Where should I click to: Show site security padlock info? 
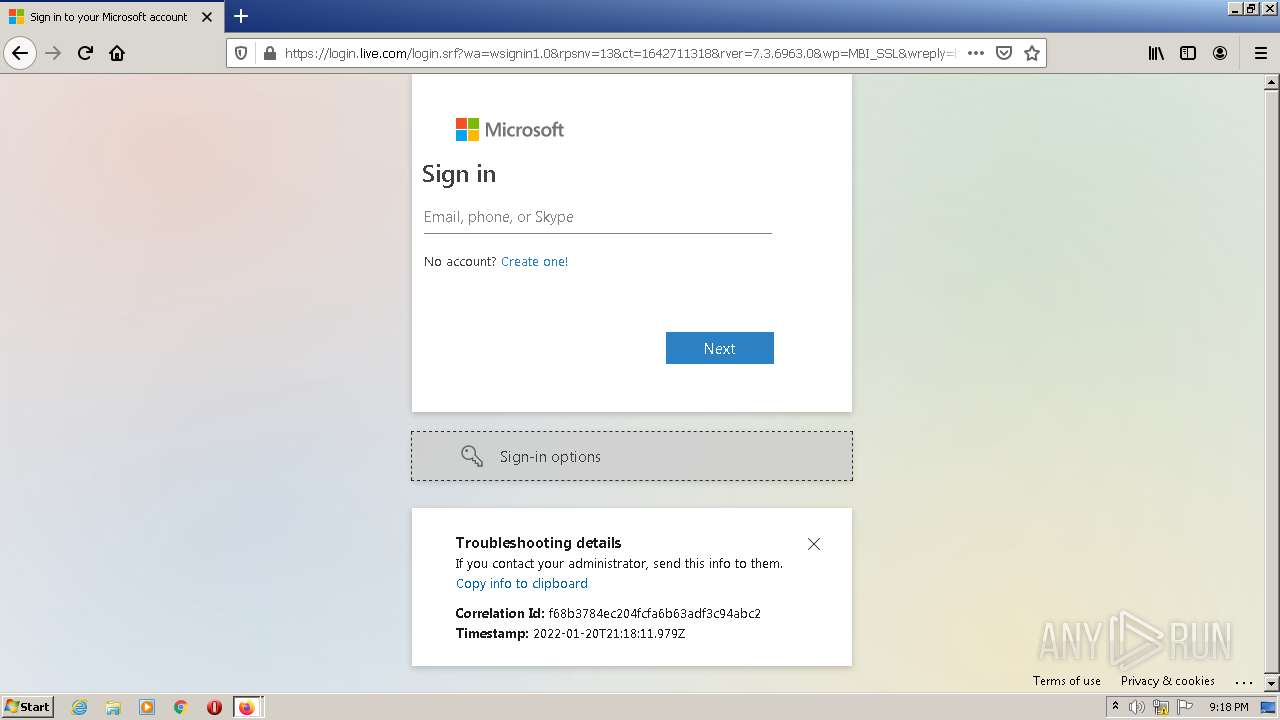pos(268,53)
